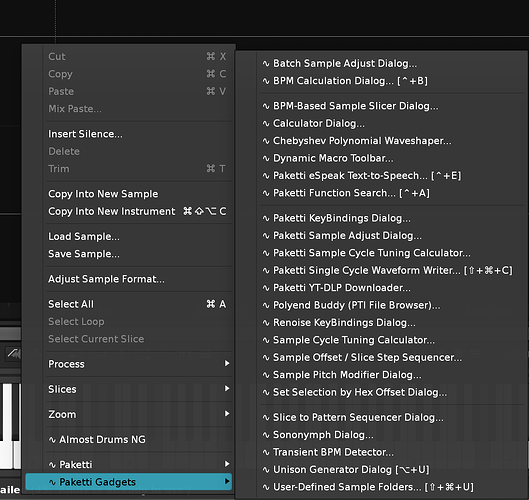This screenshot has width=529, height=500.
Task: Click highlighted Paketti Gadgets entry
Action: [x=129, y=482]
